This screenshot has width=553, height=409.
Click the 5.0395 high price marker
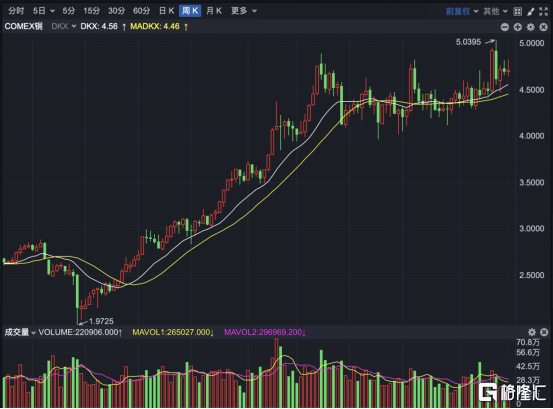tap(468, 42)
